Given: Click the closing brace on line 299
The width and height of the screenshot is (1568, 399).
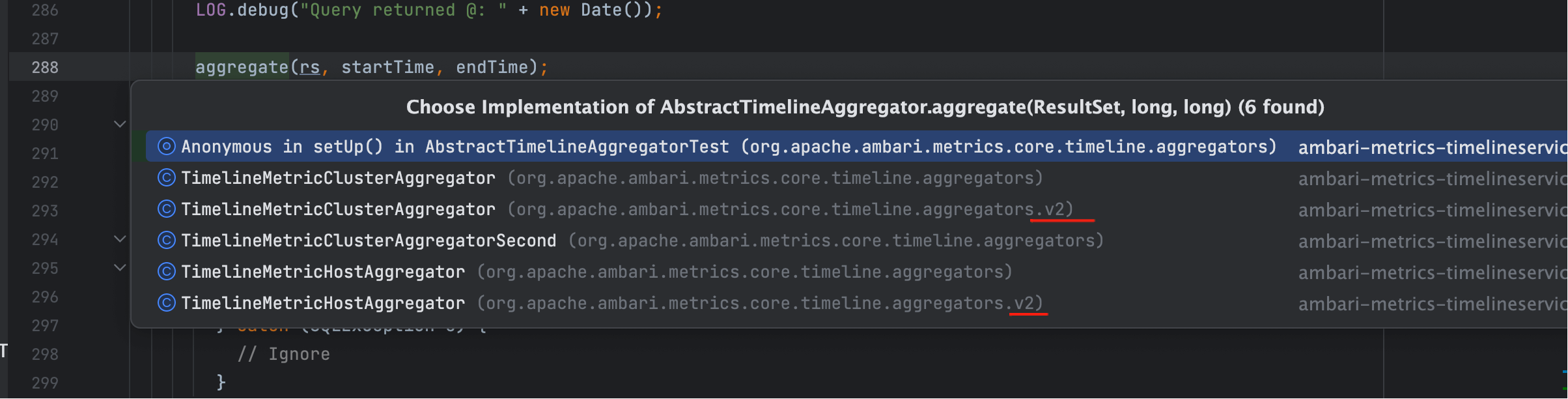Looking at the screenshot, I should 221,383.
